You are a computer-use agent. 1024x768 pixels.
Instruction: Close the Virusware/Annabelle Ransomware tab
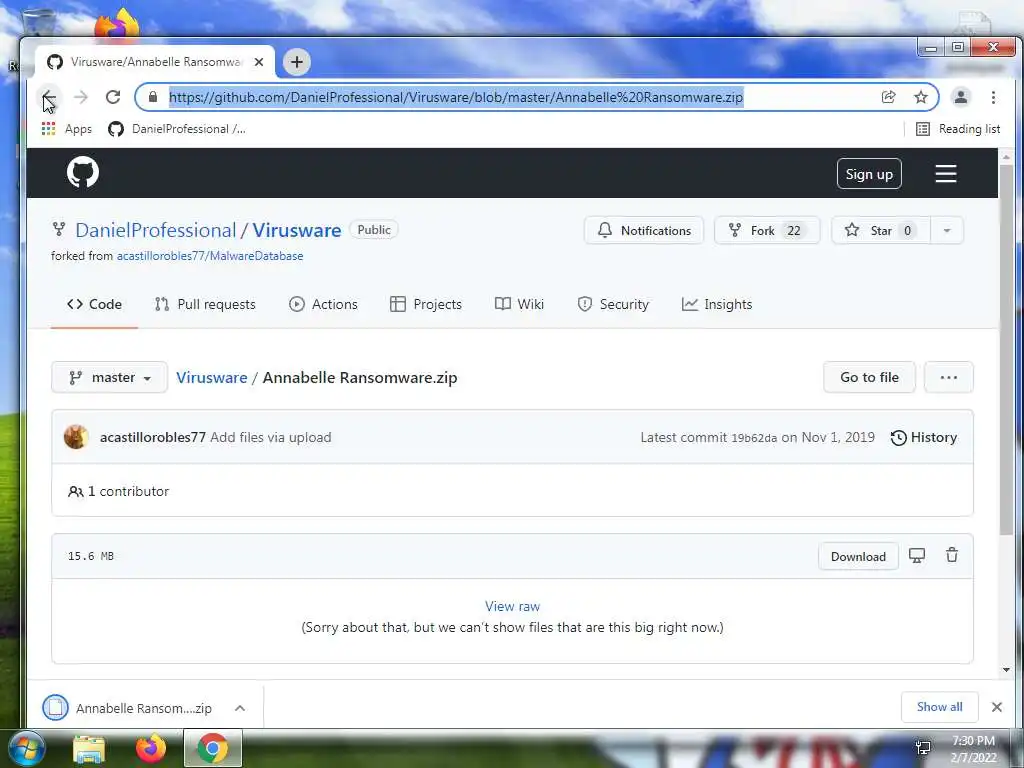259,62
